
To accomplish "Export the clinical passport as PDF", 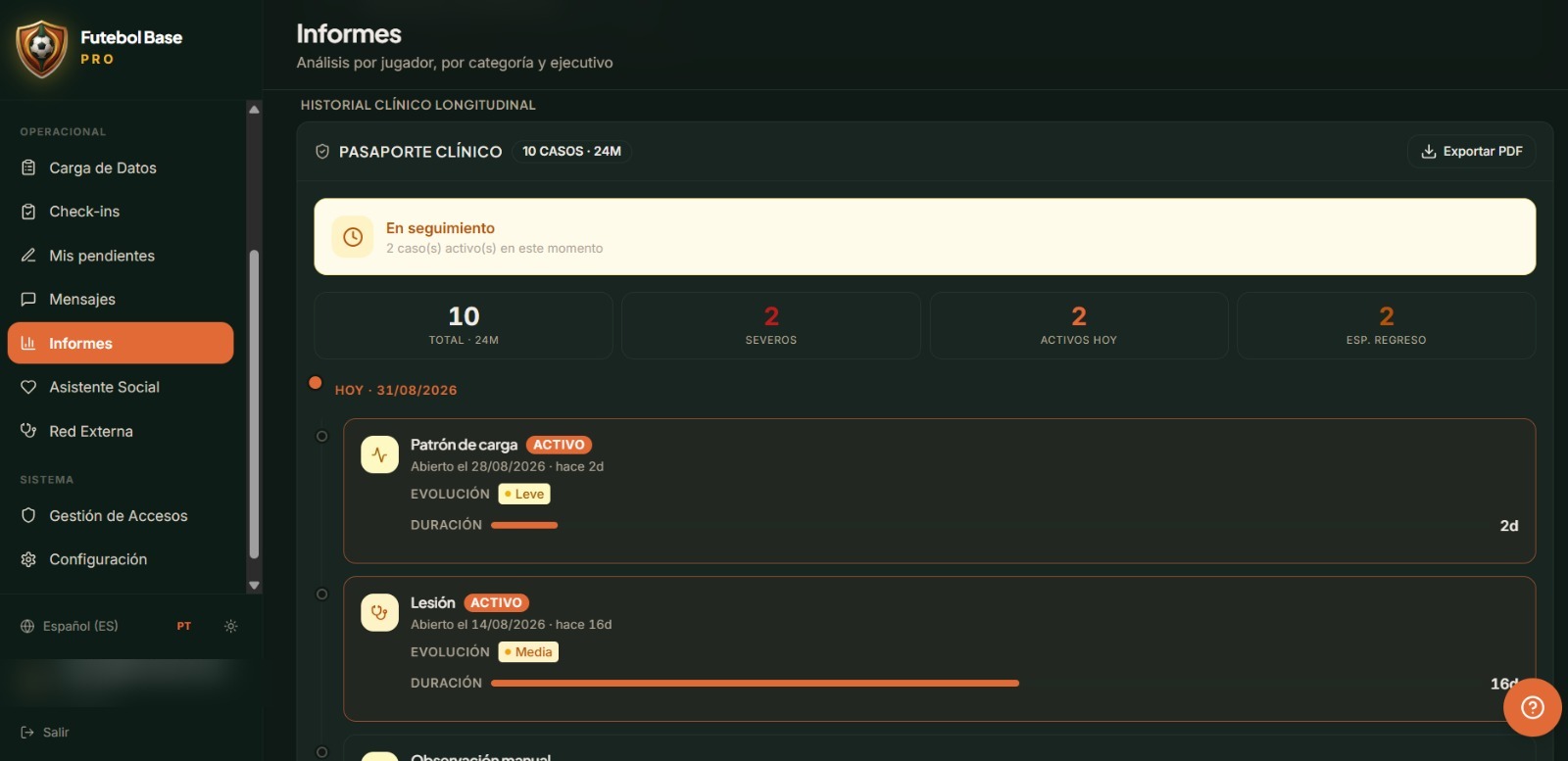I will (x=1471, y=152).
